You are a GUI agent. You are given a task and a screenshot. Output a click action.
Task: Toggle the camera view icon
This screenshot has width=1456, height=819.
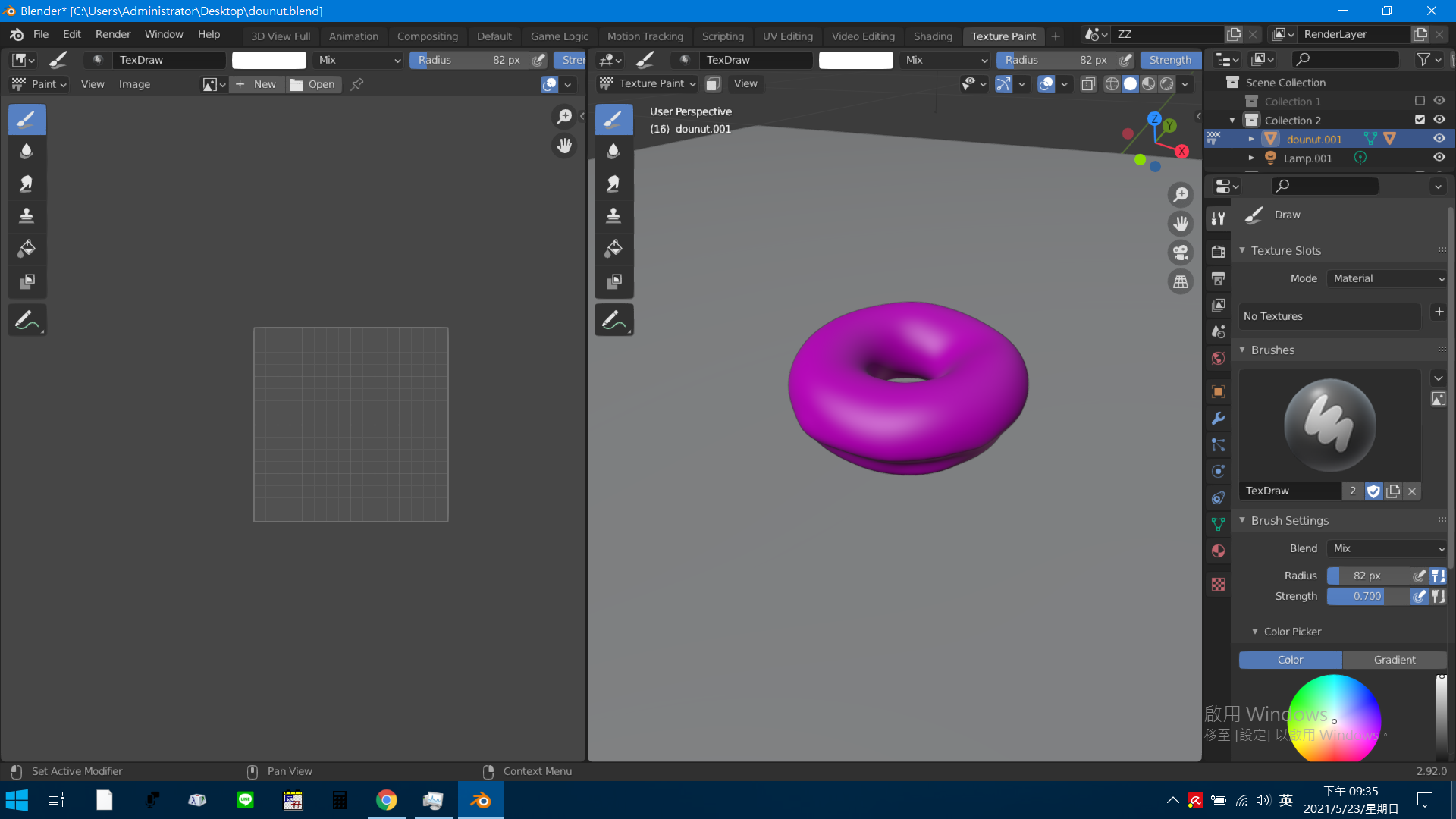click(1181, 253)
